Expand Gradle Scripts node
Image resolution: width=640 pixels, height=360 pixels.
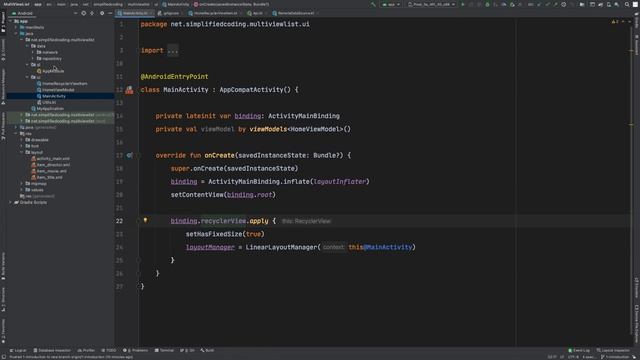11,202
